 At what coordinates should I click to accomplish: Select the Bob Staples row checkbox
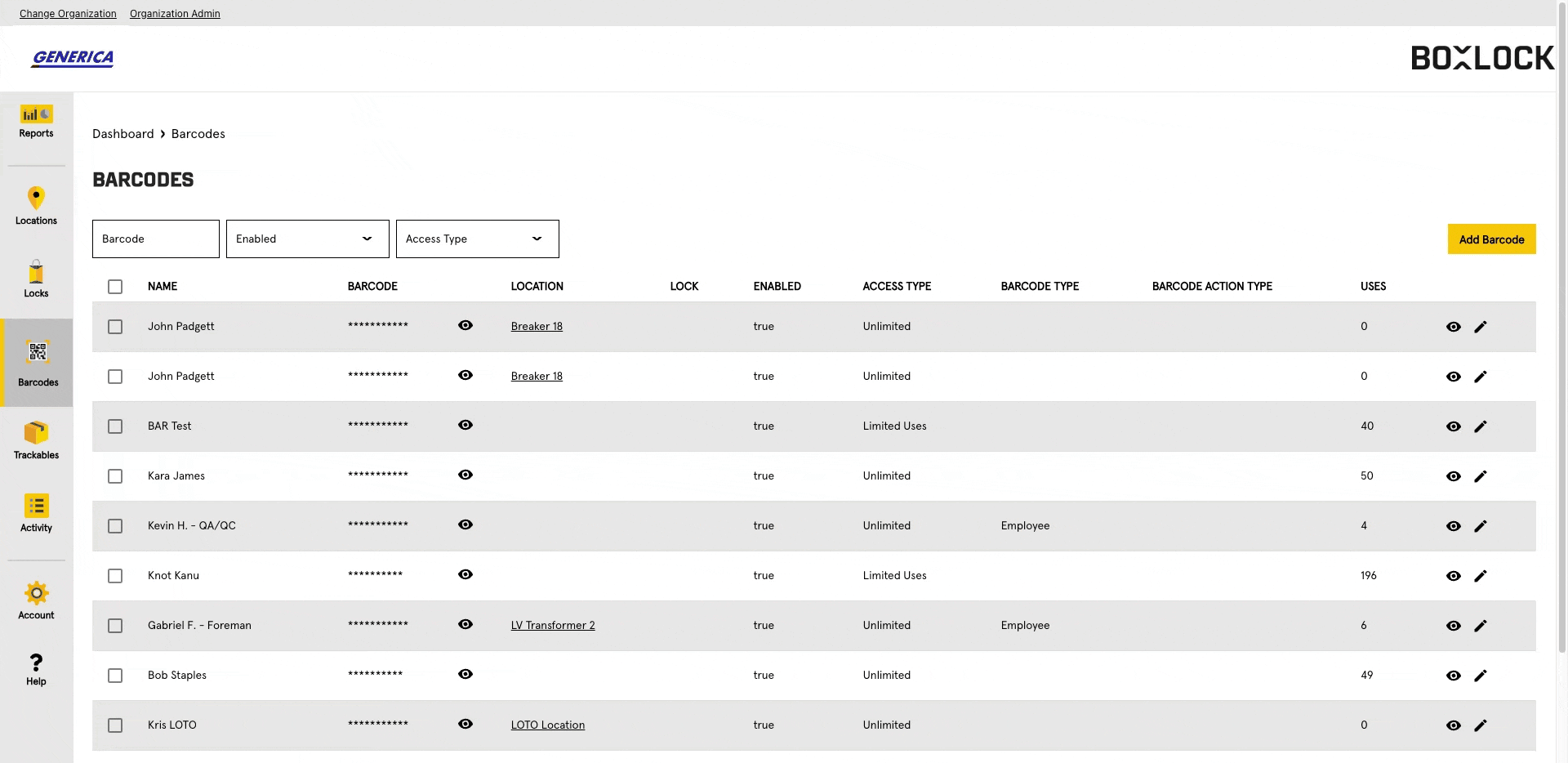tap(115, 676)
